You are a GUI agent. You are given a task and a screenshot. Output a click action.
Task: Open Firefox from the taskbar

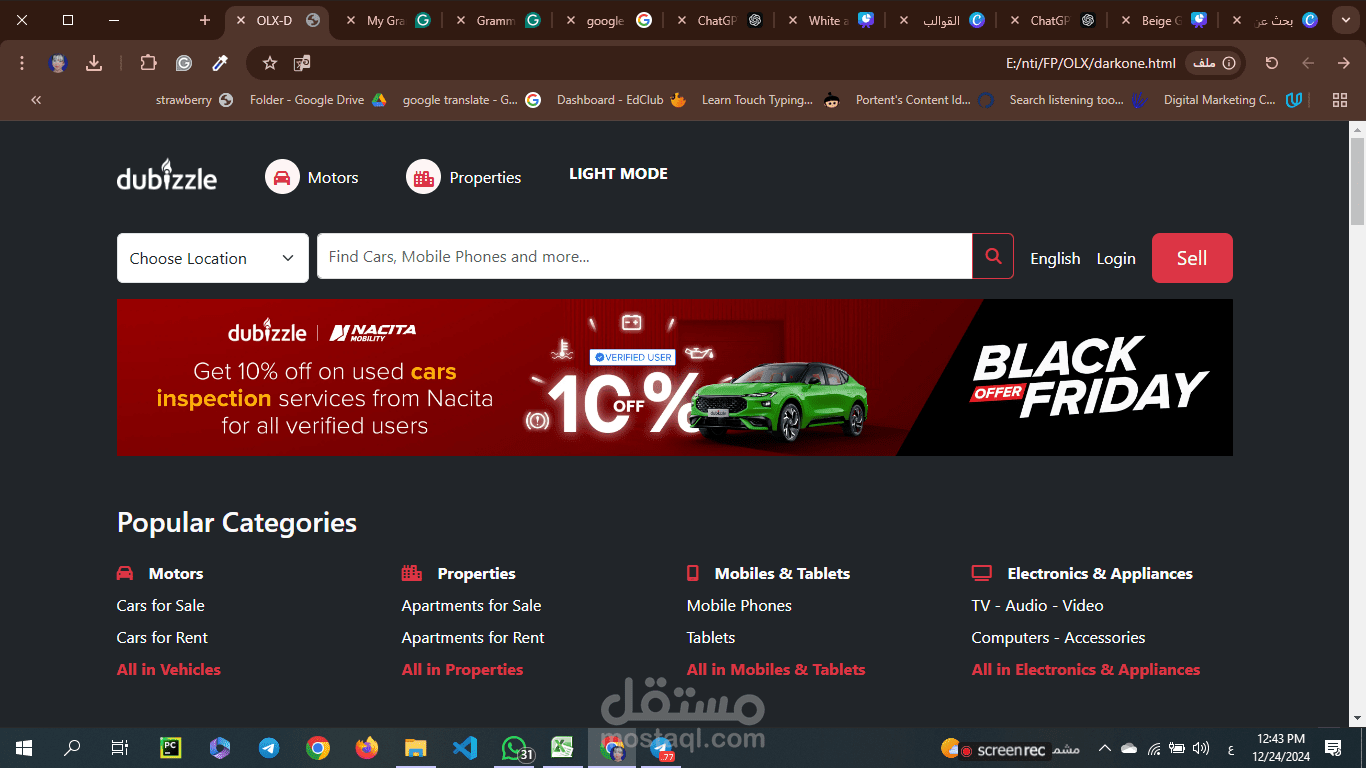(x=367, y=747)
